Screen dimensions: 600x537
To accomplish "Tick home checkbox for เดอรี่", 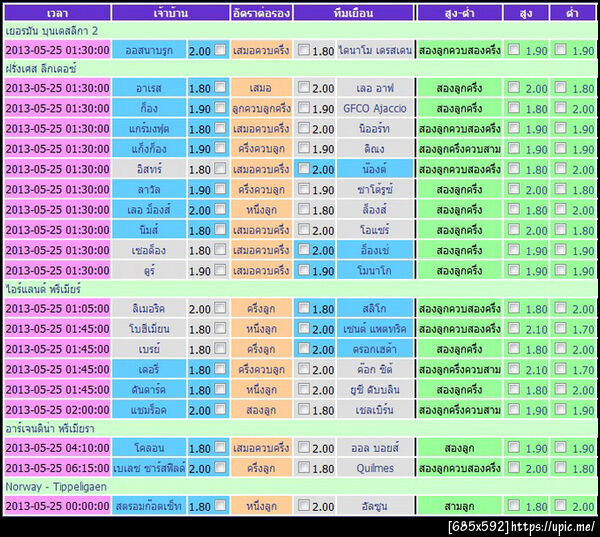I will [220, 369].
